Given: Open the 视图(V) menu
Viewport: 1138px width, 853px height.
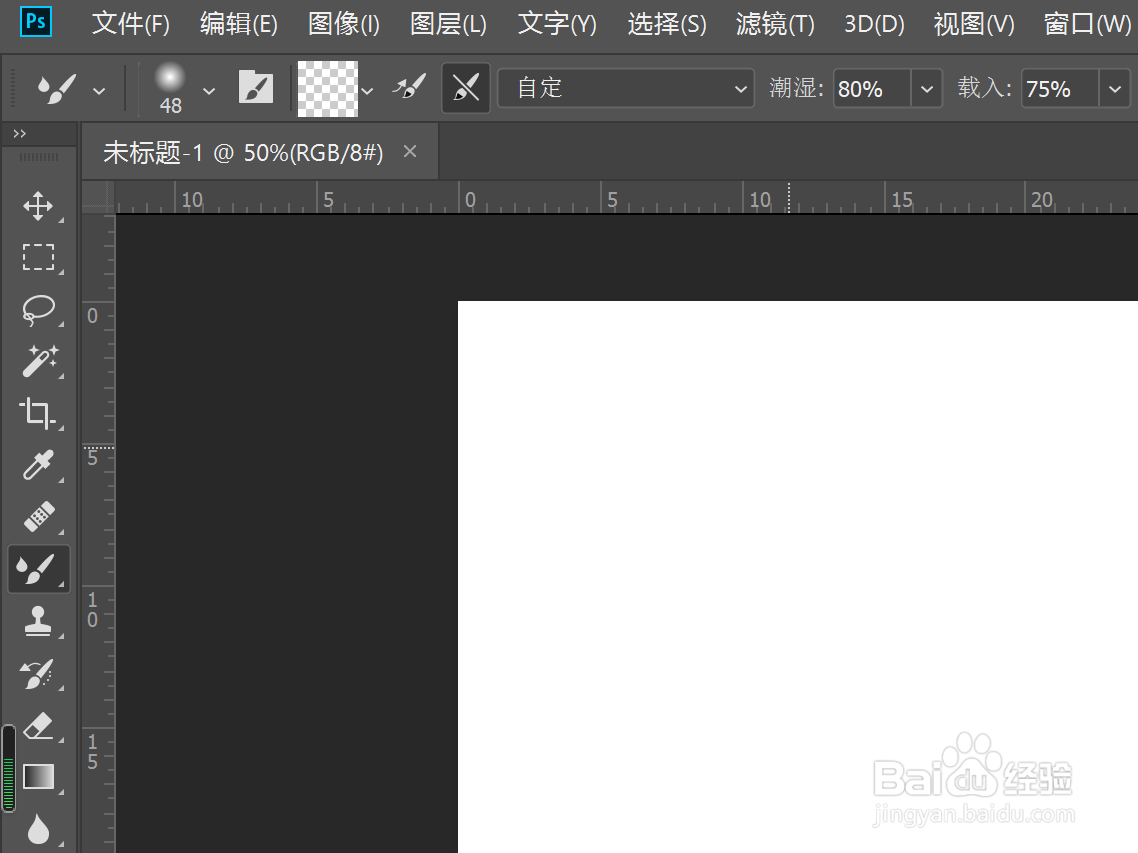Looking at the screenshot, I should [974, 25].
